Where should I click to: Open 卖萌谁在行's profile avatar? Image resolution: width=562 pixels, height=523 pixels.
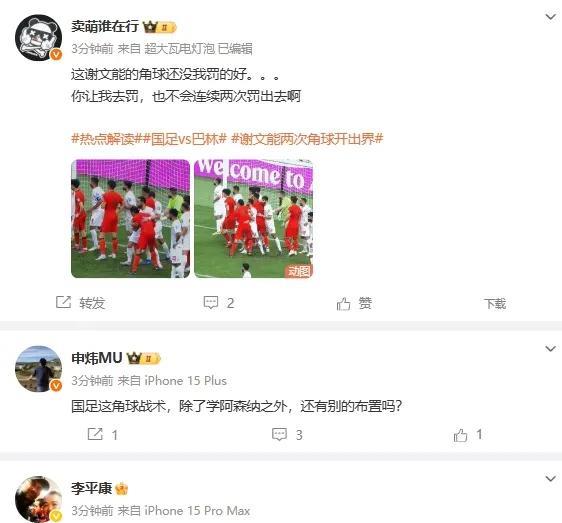click(38, 38)
